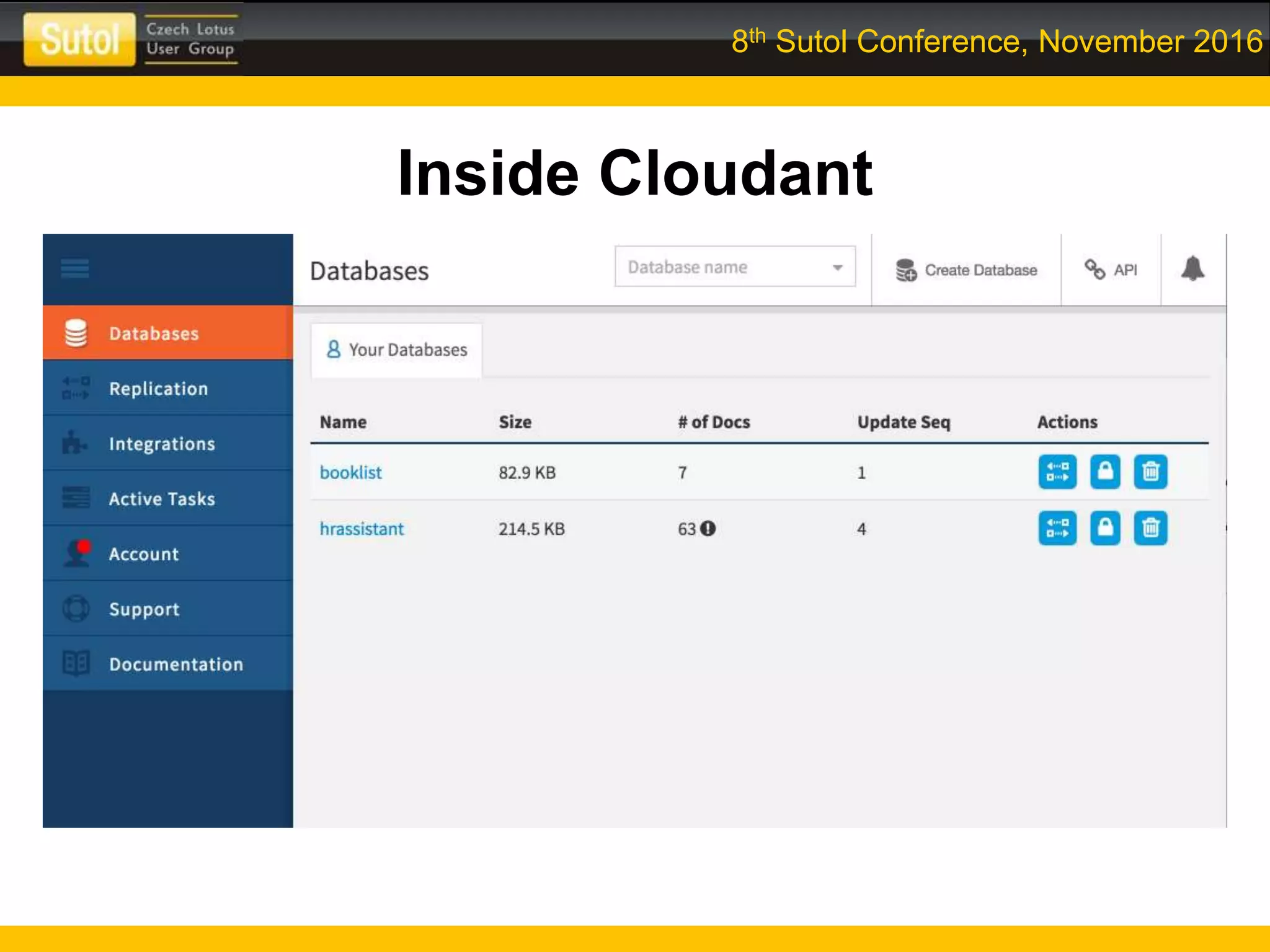
Task: Go to Integrations sidebar item
Action: [x=161, y=444]
